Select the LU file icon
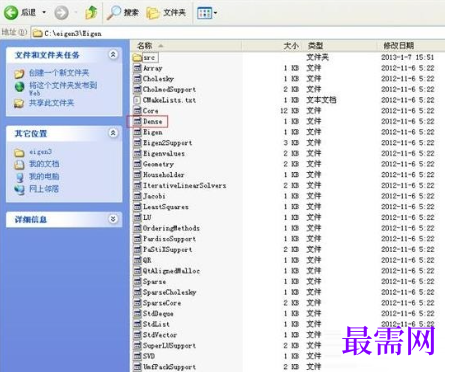 (137, 218)
